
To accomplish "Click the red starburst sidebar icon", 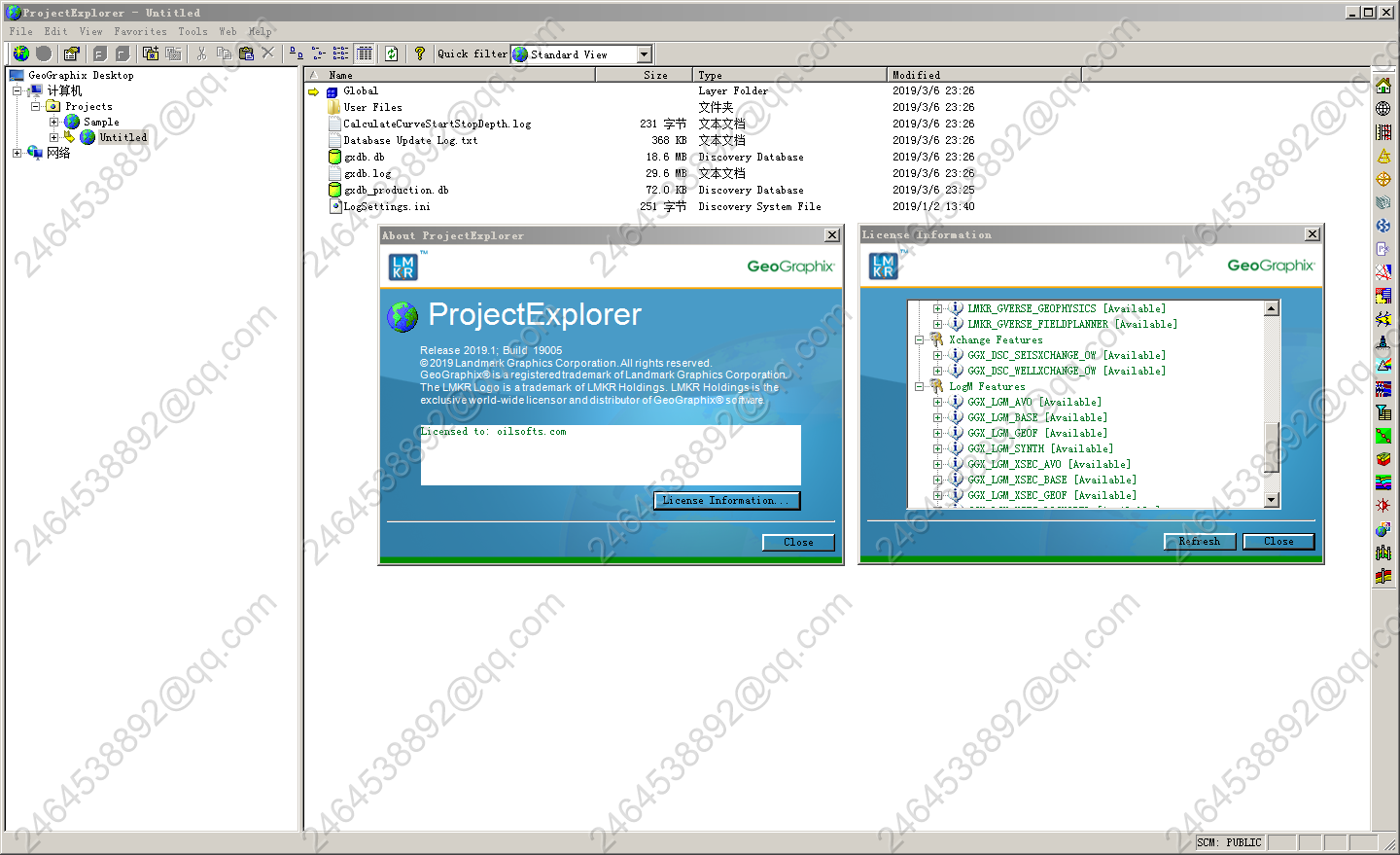I will [x=1383, y=506].
